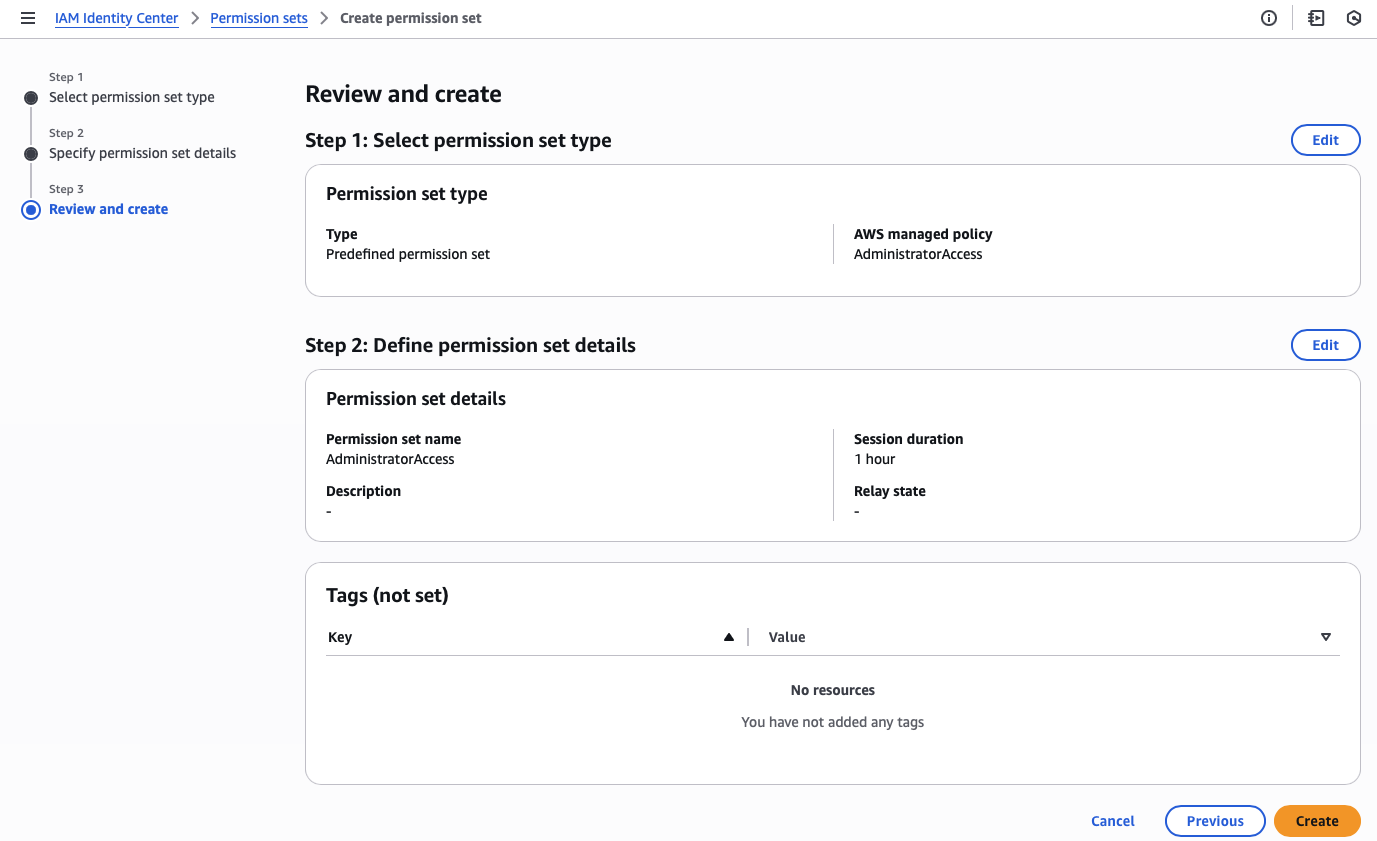Image resolution: width=1377 pixels, height=841 pixels.
Task: Click the Step 3 filled step indicator circle
Action: 30,209
